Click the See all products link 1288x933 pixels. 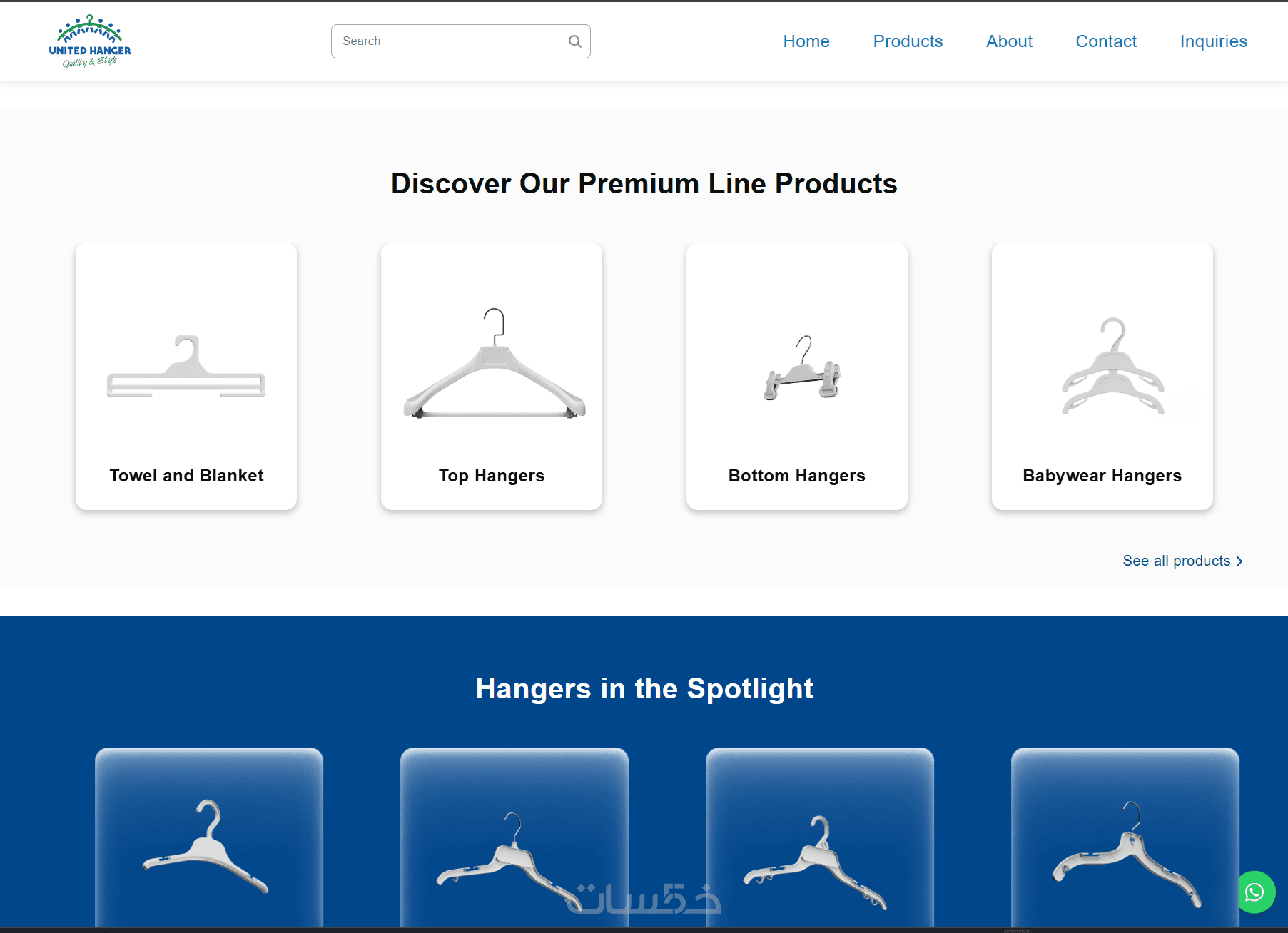point(1182,561)
